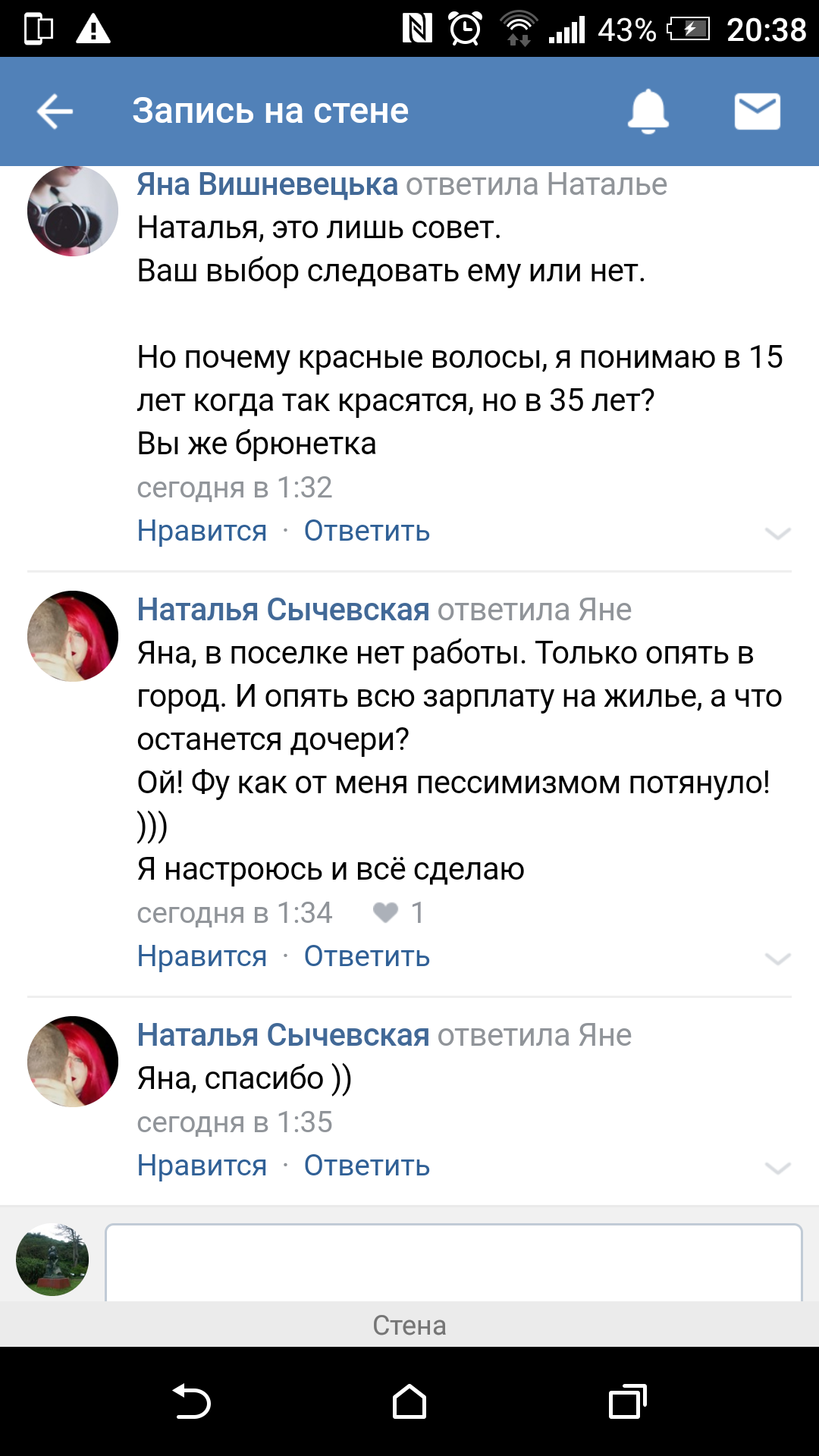The width and height of the screenshot is (819, 1456).
Task: Expand options chevron for 1:32 comment
Action: [x=777, y=533]
